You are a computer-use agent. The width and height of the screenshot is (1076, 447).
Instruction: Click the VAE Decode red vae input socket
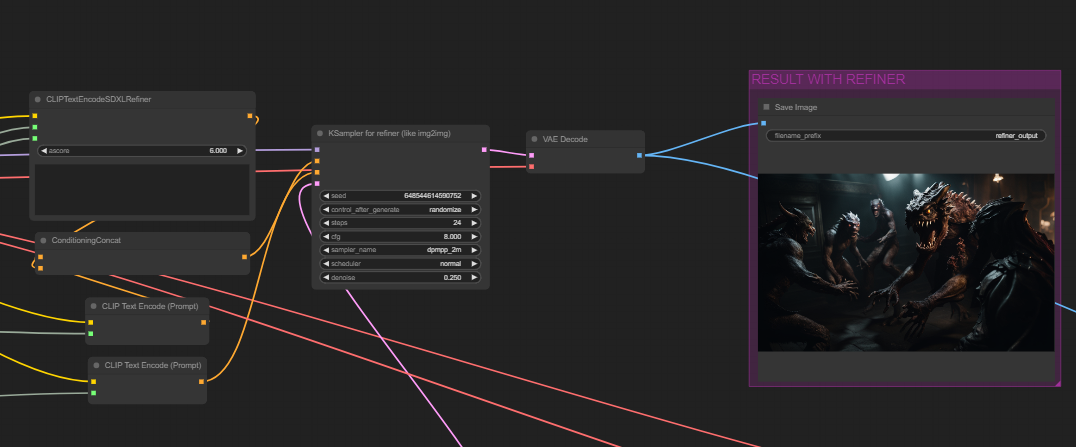point(532,167)
